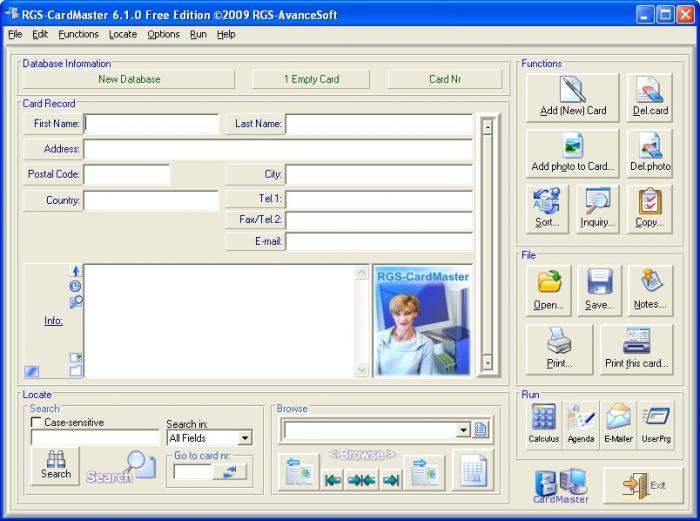This screenshot has width=700, height=521.
Task: Open the Edit menu
Action: 40,34
